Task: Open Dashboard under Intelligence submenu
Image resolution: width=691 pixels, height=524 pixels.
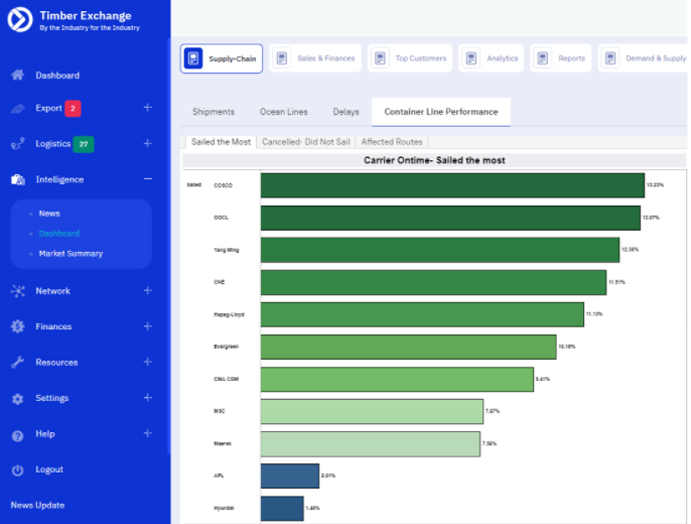Action: pyautogui.click(x=59, y=234)
